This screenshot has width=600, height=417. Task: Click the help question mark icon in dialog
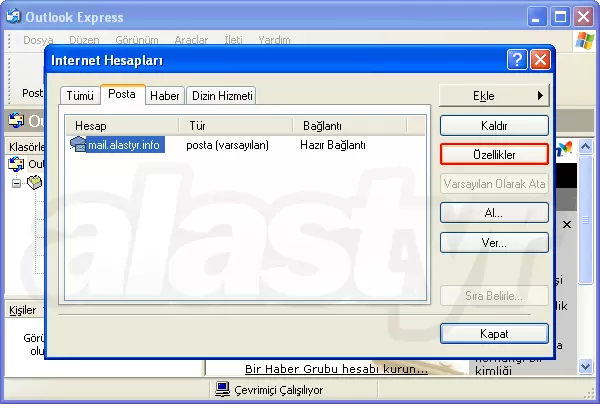point(517,60)
